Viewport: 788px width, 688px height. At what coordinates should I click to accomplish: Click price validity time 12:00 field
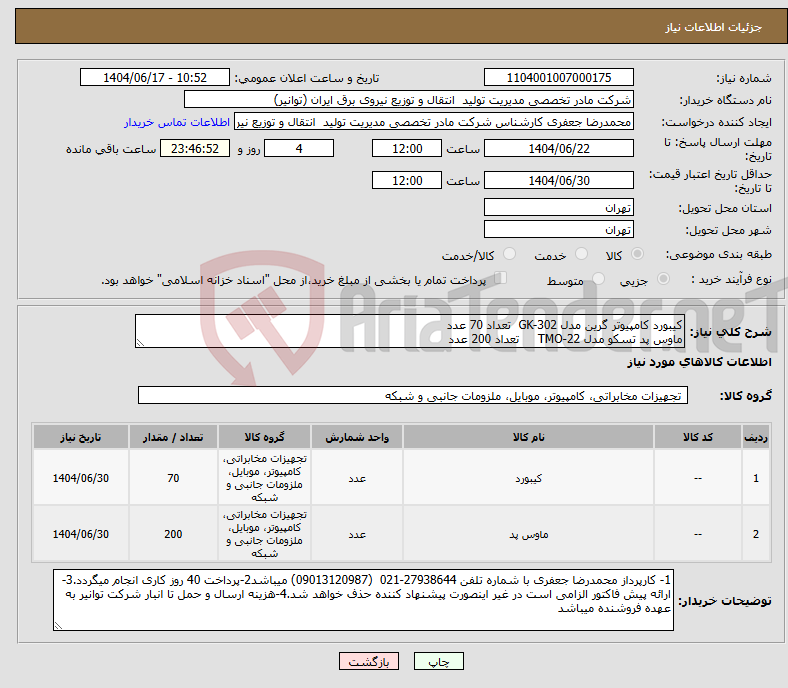[x=407, y=180]
